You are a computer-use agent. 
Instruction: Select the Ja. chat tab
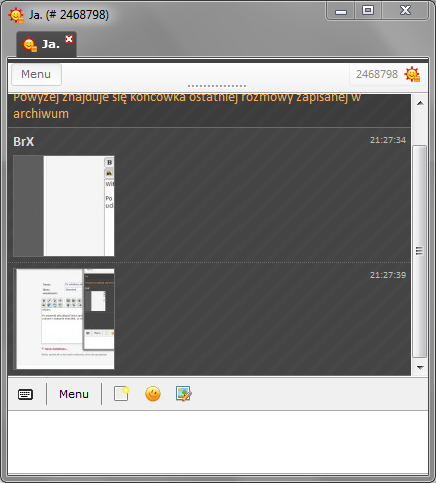(x=46, y=44)
